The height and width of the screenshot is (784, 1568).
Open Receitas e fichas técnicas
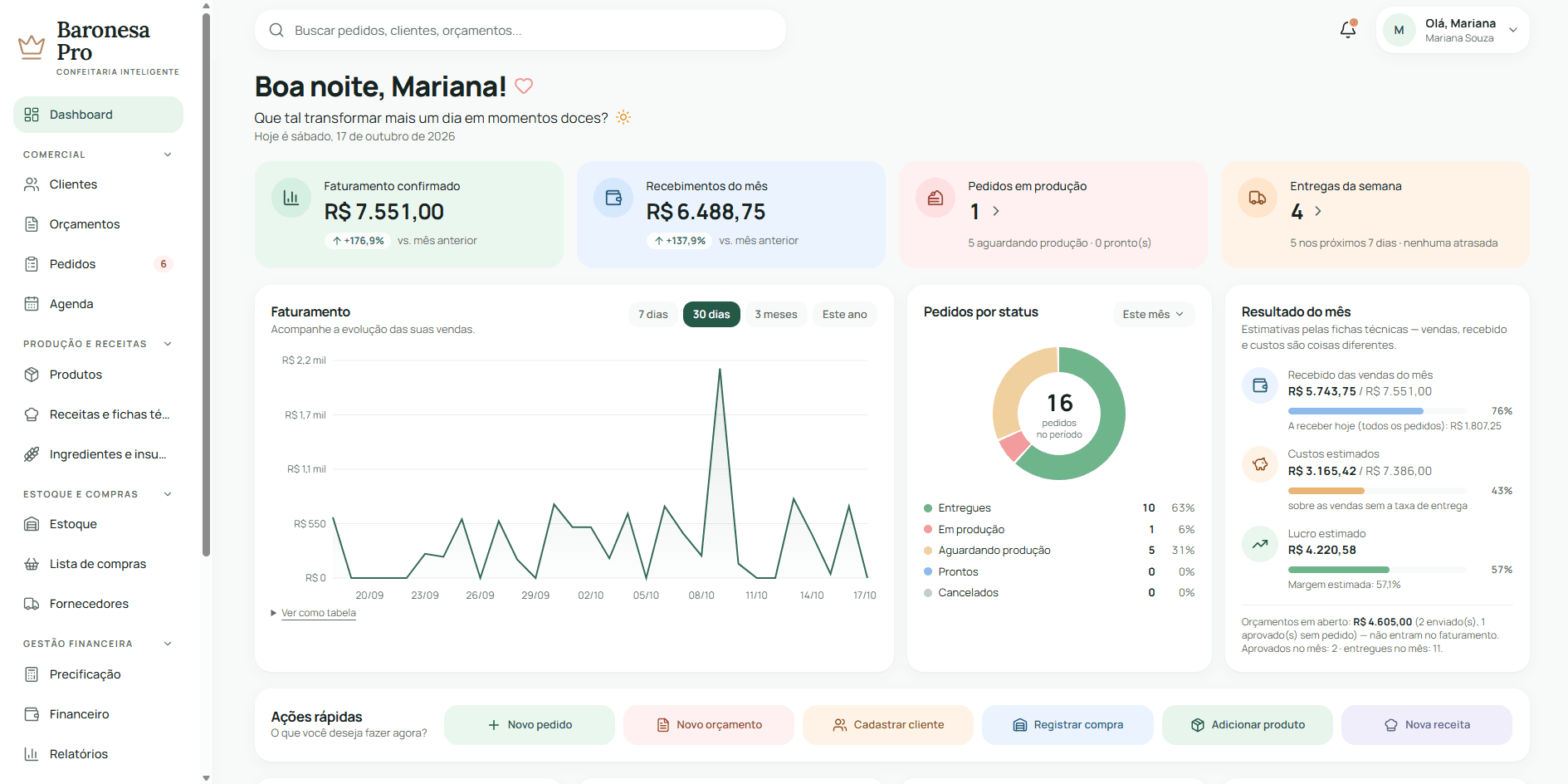[98, 414]
